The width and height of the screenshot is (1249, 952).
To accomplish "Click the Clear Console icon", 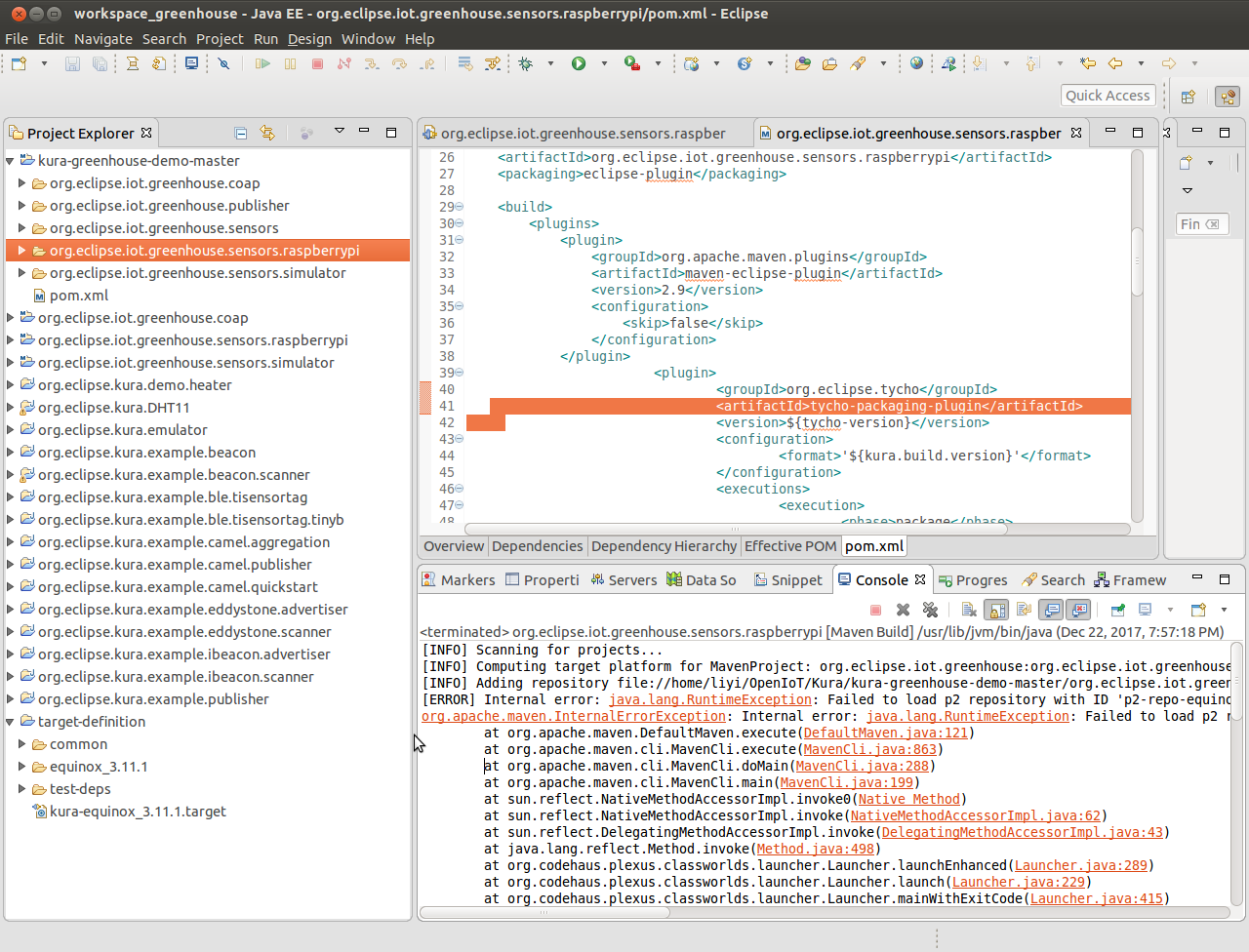I will click(x=969, y=610).
